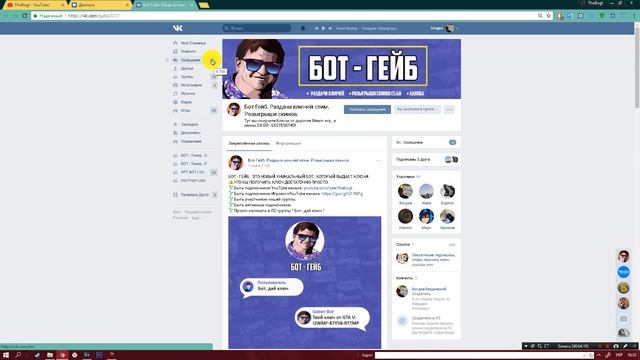Select the Закреплённая запись tab
This screenshot has height=360, width=640.
coord(249,144)
